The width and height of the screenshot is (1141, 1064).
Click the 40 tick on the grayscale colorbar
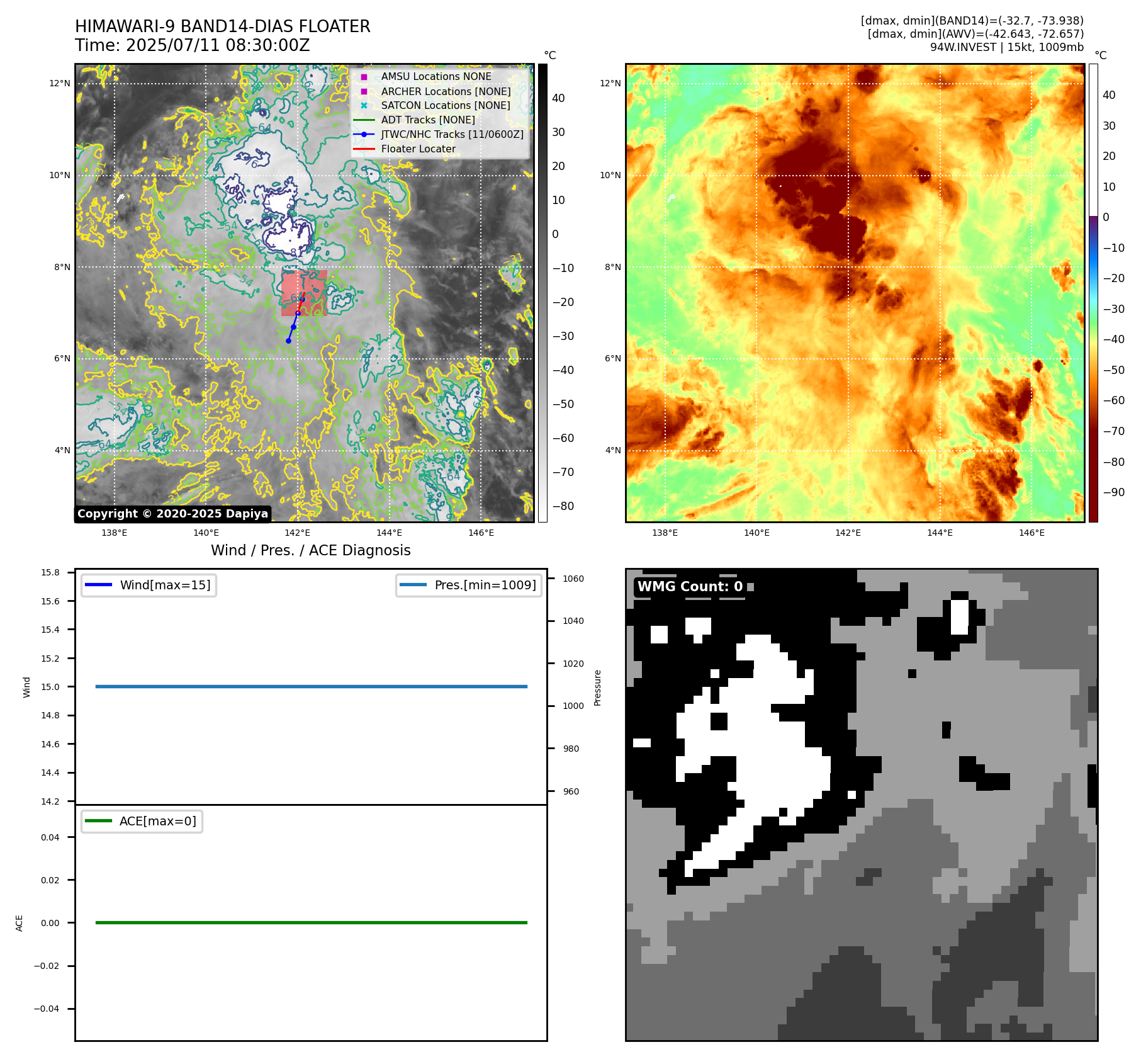click(558, 98)
